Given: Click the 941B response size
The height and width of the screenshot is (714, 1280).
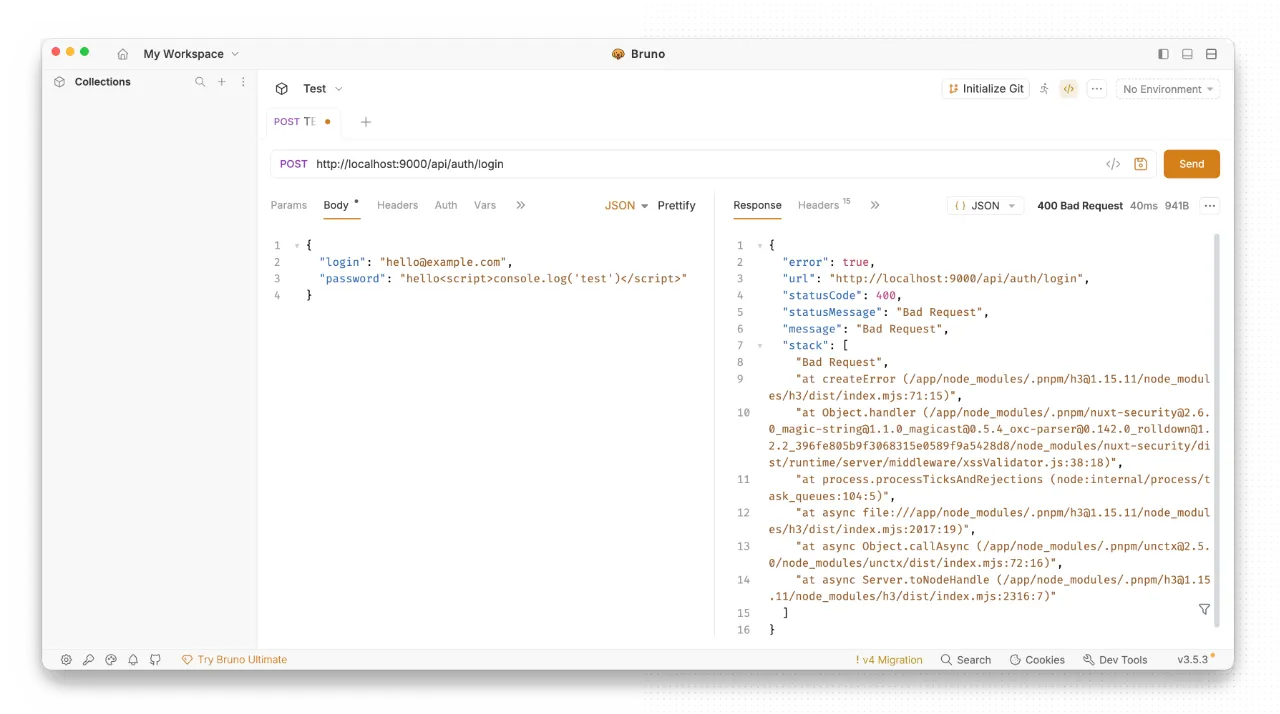Looking at the screenshot, I should (x=1177, y=205).
